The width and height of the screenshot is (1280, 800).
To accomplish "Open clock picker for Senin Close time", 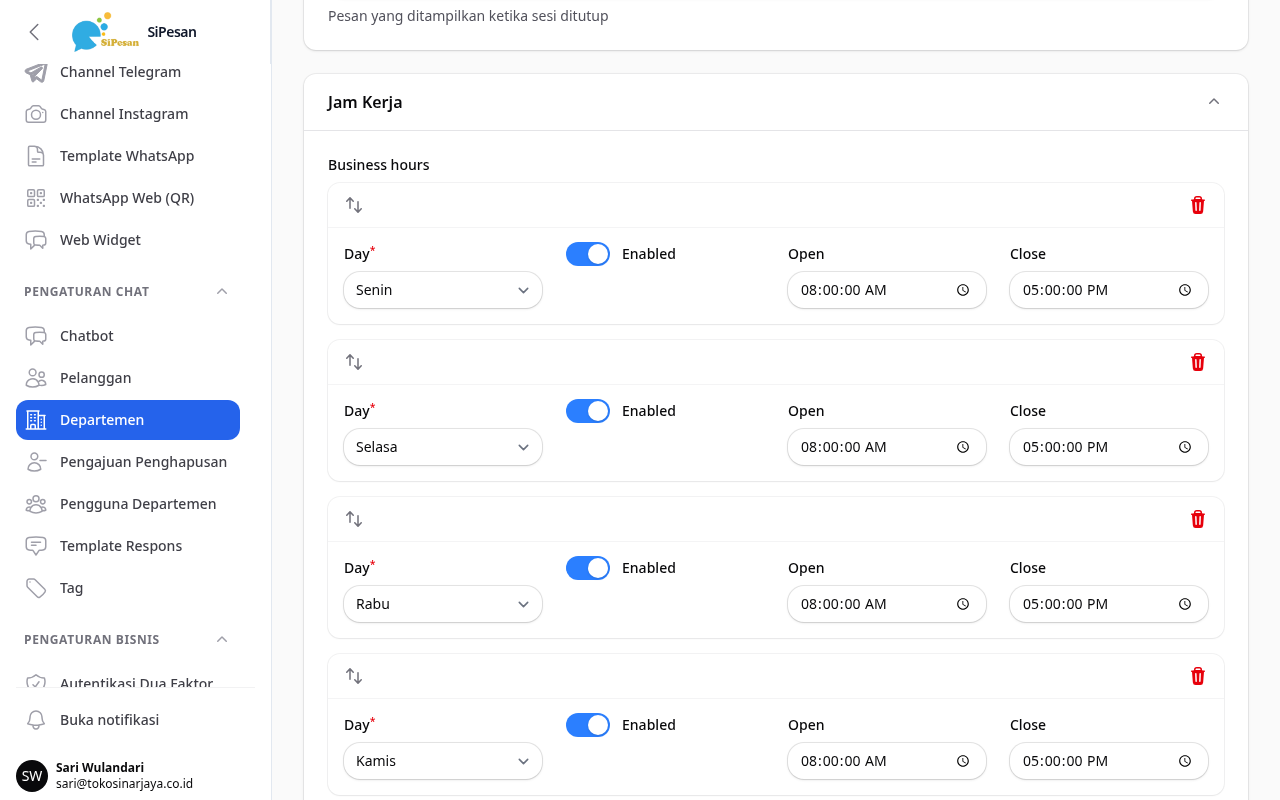I will point(1185,290).
